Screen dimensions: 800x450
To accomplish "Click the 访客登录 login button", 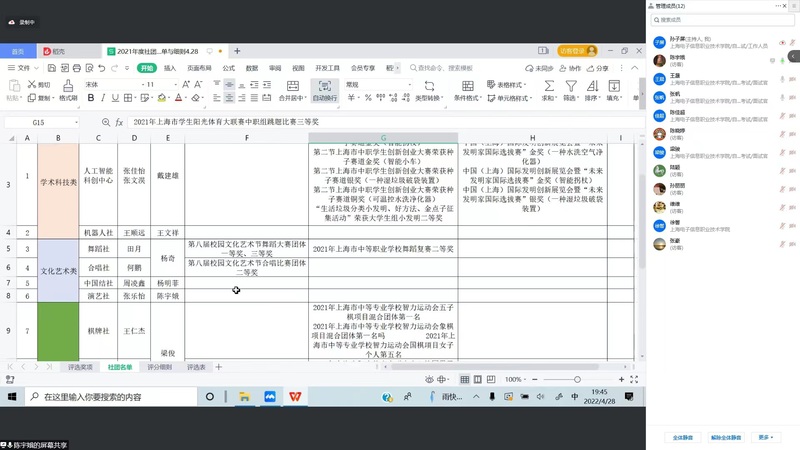I will pyautogui.click(x=573, y=51).
